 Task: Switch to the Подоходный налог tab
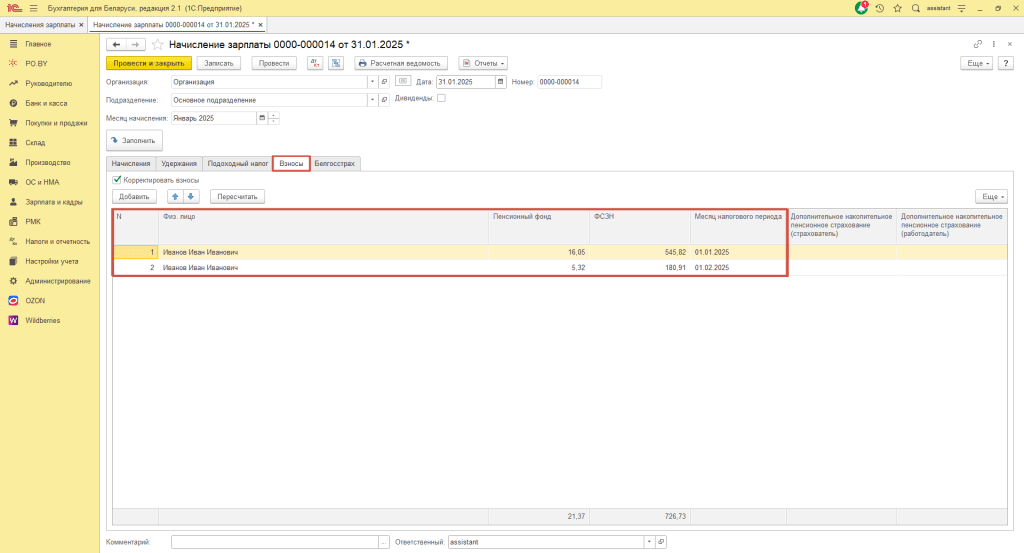(238, 163)
